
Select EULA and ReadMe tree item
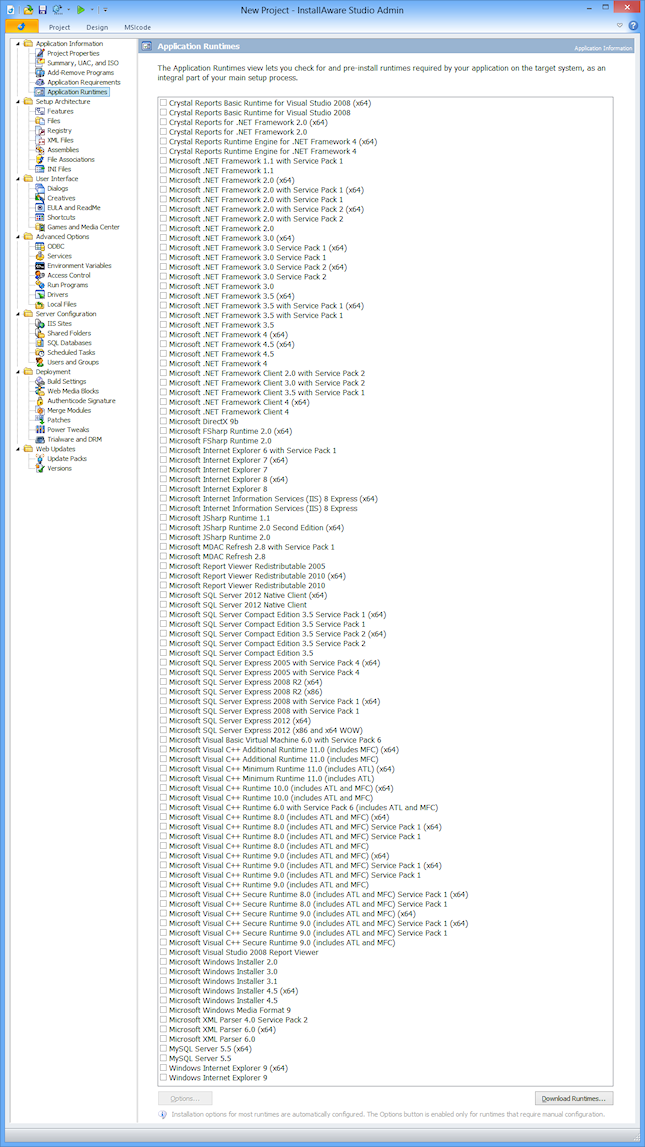coord(74,208)
